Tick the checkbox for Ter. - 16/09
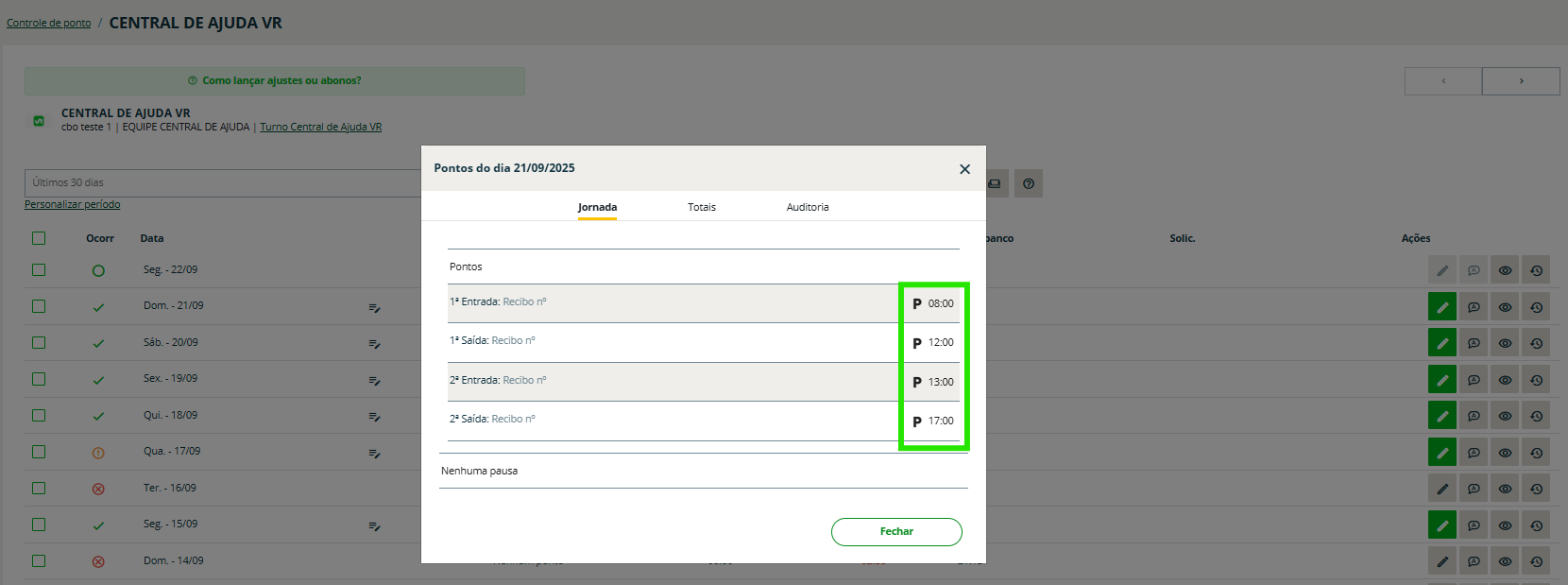Image resolution: width=1568 pixels, height=585 pixels. tap(39, 488)
